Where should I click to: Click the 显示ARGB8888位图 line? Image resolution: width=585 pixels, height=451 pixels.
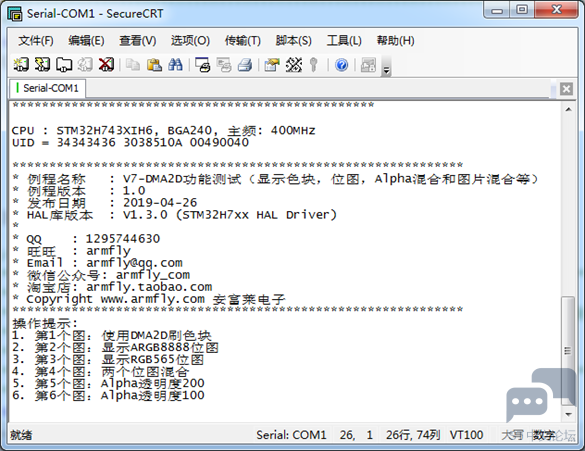coord(115,347)
